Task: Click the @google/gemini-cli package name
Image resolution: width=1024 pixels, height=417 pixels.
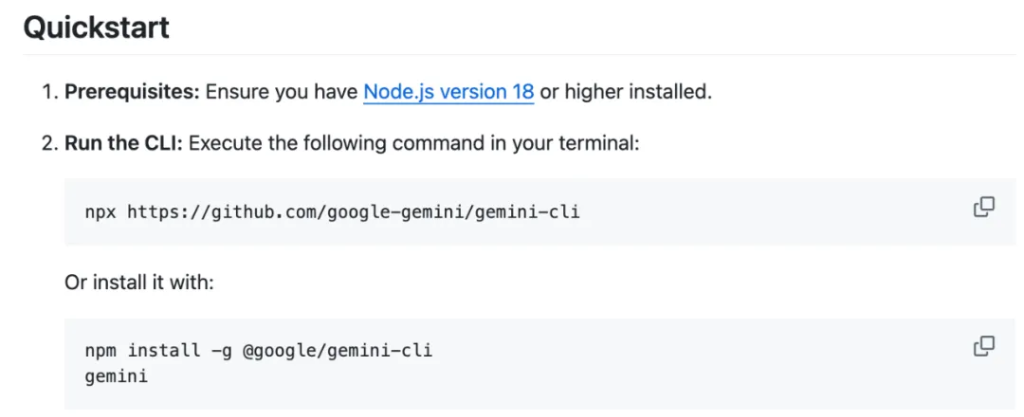Action: pos(337,351)
